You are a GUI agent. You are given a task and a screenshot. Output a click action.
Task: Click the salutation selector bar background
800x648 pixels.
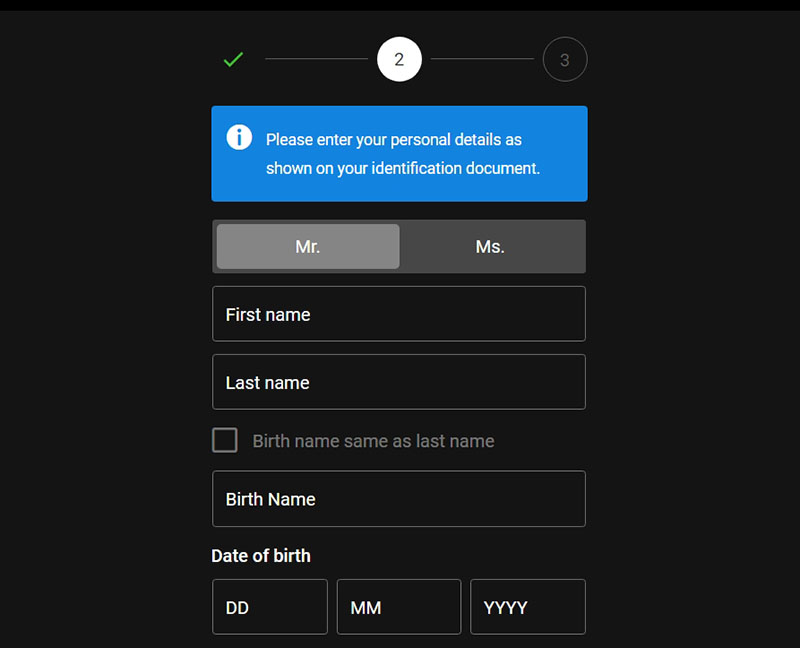pos(399,246)
